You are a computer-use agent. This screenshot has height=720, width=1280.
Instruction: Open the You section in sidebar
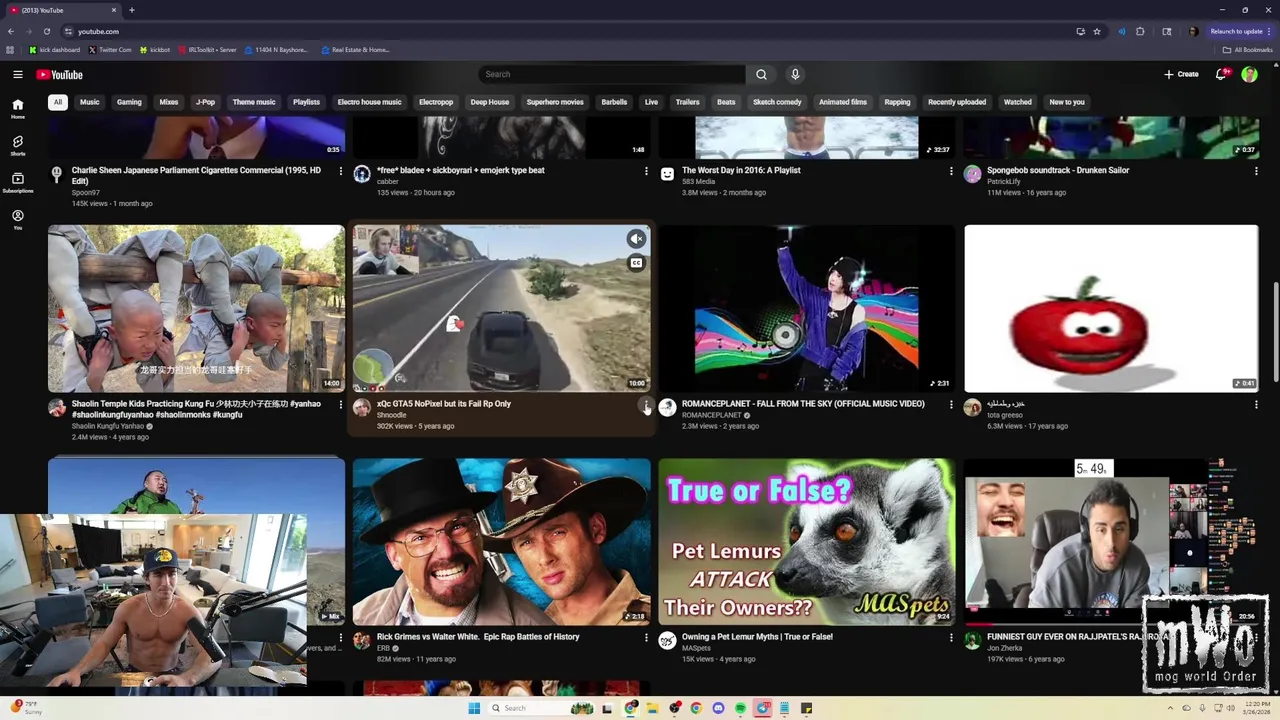(18, 220)
